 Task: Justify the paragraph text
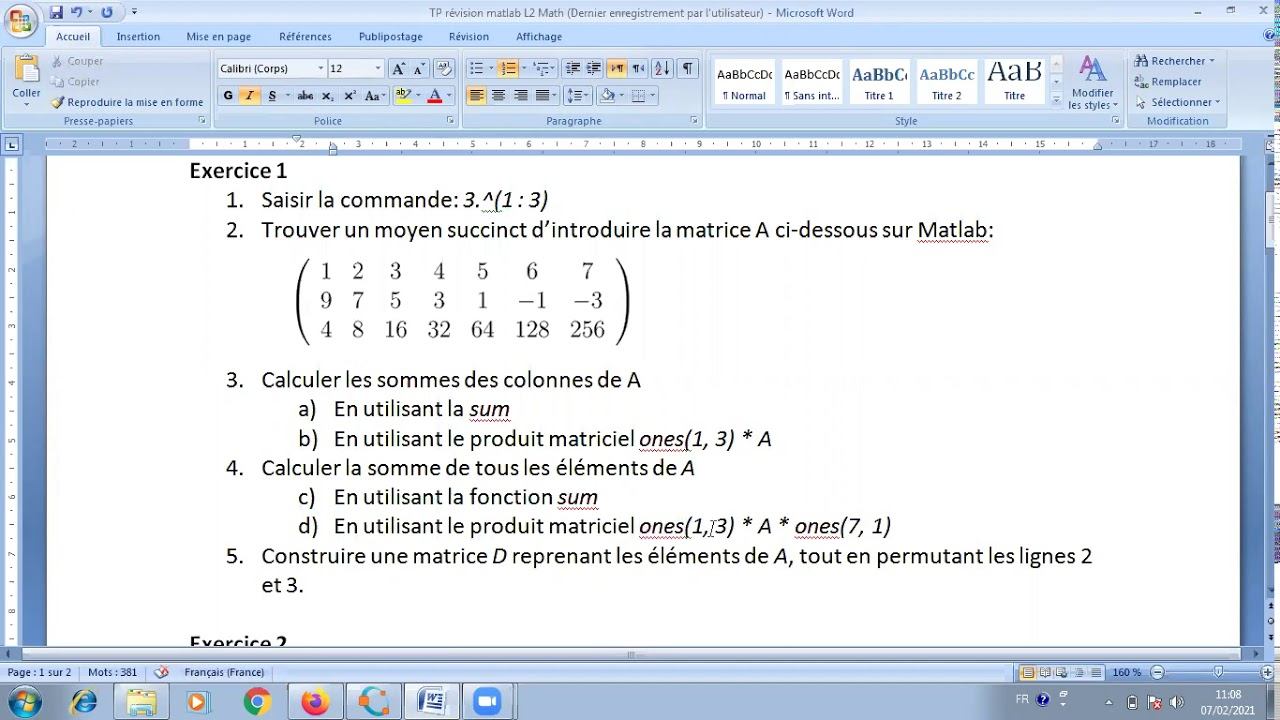tap(542, 95)
